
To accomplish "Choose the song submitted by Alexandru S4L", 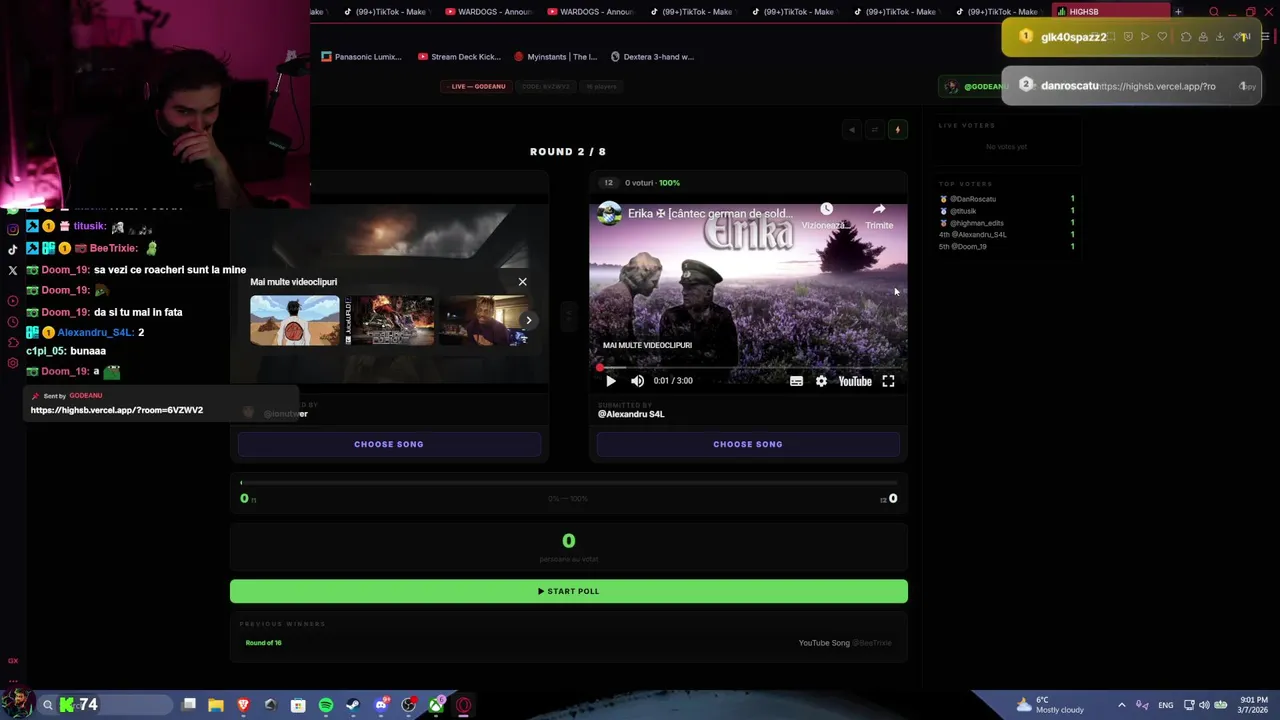I will coord(748,444).
